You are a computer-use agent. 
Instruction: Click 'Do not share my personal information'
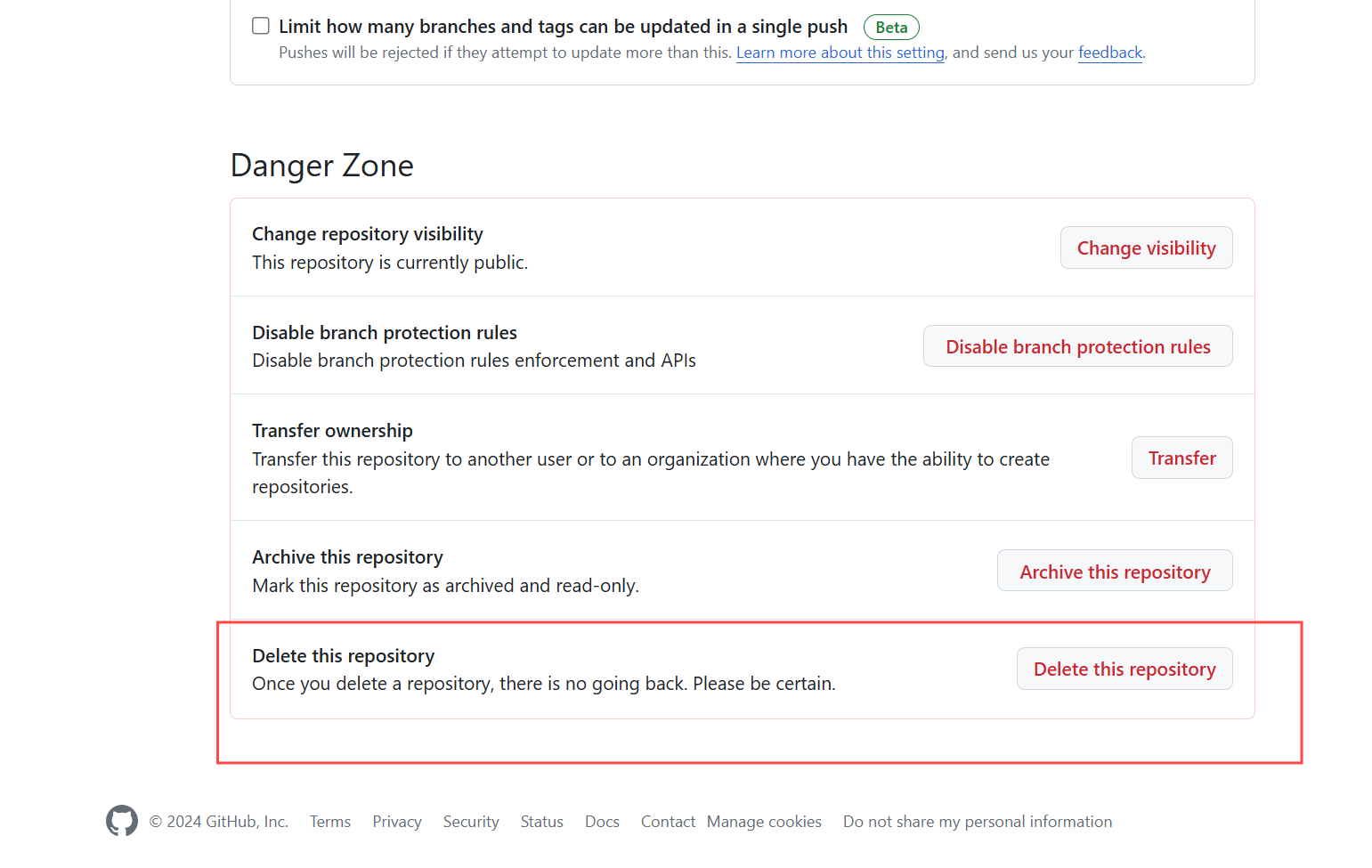click(x=978, y=822)
